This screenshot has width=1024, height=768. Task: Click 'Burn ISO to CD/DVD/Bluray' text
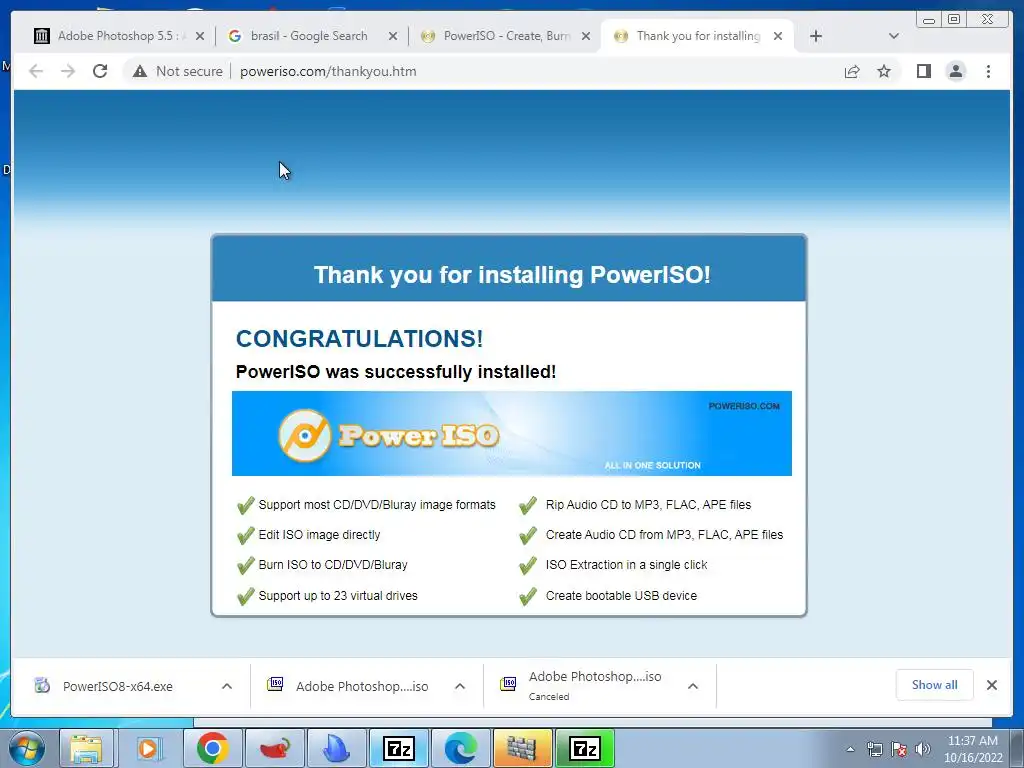(x=333, y=565)
